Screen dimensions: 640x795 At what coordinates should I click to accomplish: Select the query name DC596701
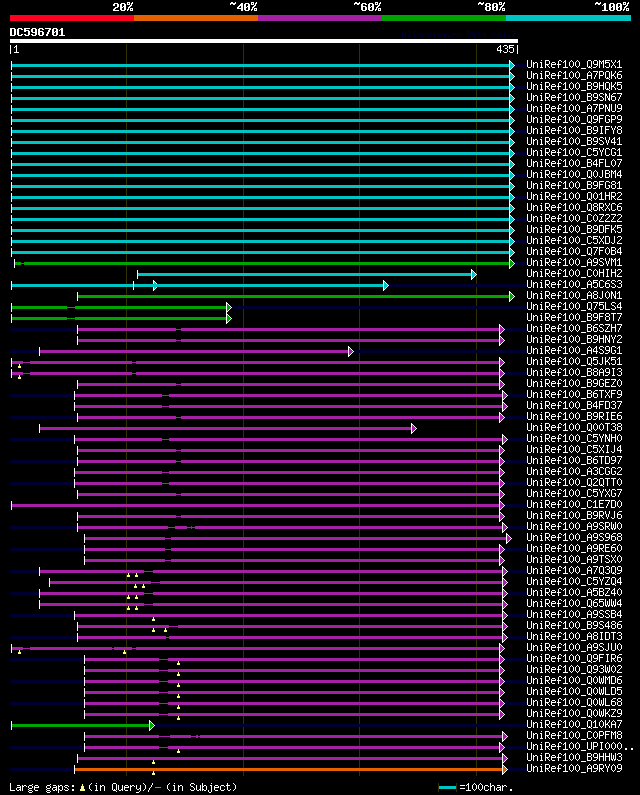[38, 32]
